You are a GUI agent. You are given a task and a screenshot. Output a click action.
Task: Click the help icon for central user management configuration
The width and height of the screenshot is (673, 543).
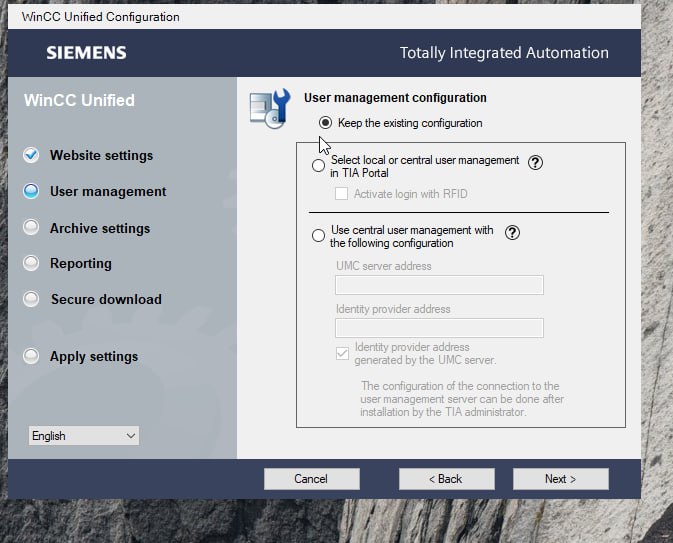click(512, 233)
